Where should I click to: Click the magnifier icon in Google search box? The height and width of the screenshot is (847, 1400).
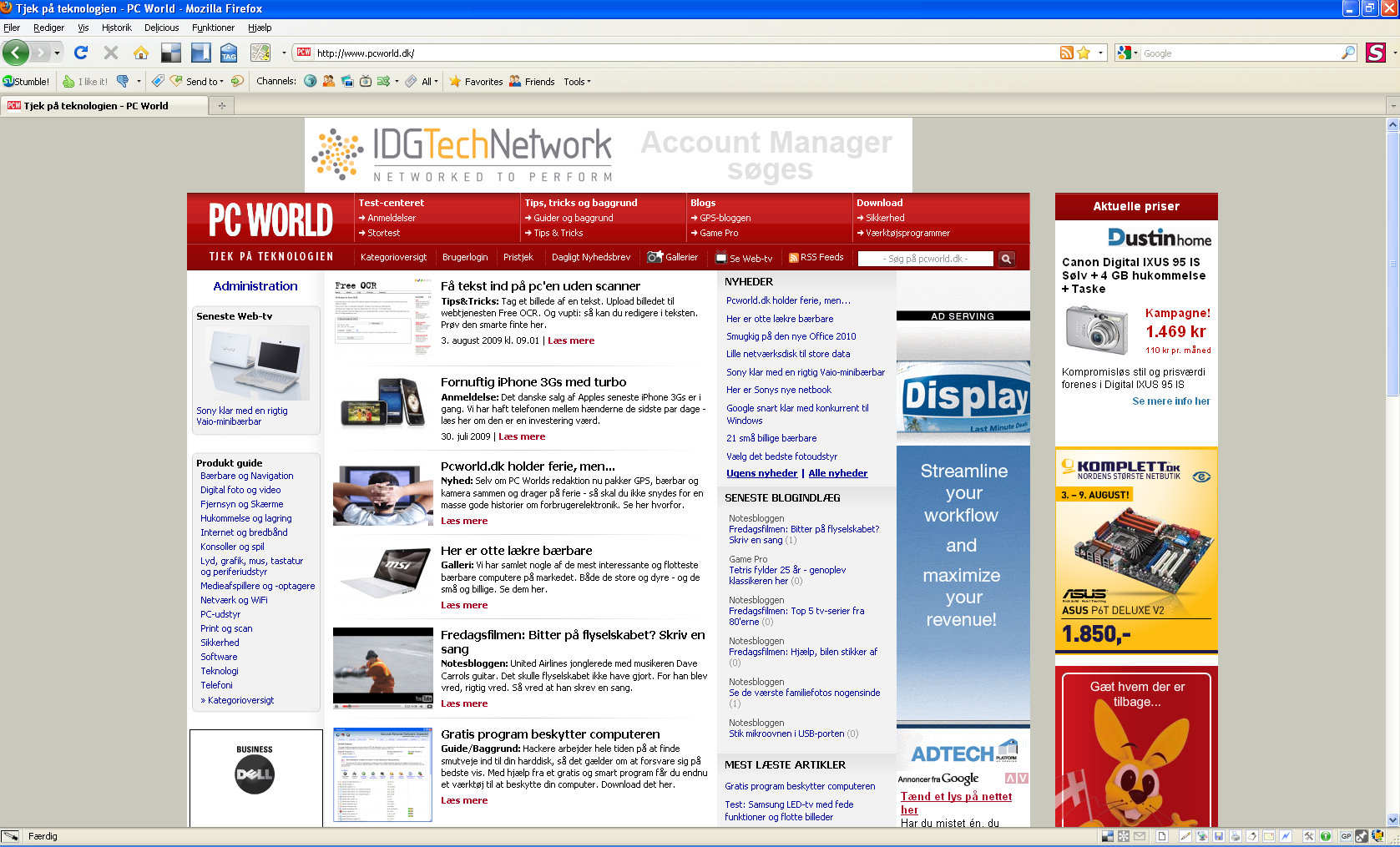1348,53
